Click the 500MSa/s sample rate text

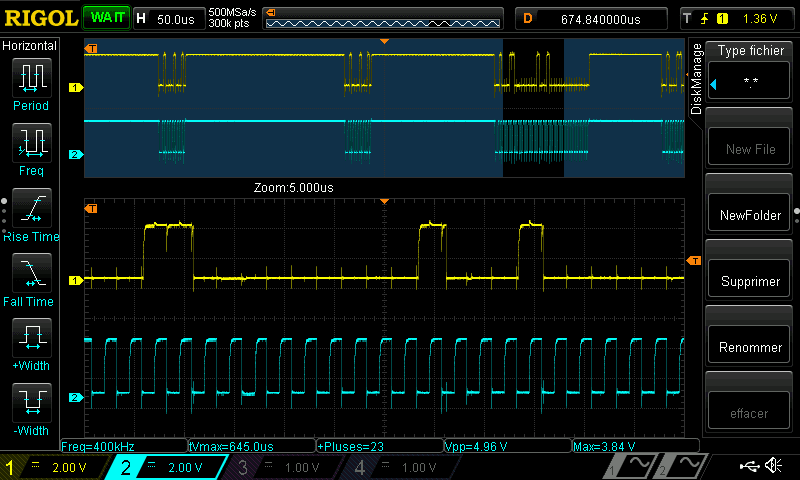(232, 13)
